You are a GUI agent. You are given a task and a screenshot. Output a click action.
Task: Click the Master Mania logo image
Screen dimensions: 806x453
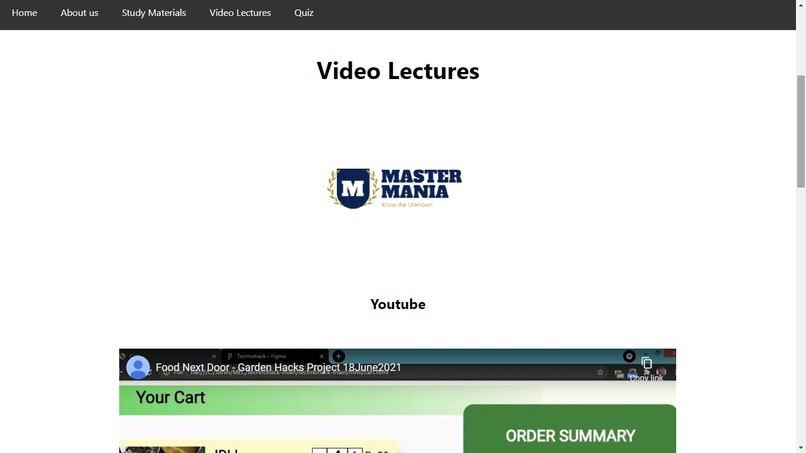[x=395, y=188]
